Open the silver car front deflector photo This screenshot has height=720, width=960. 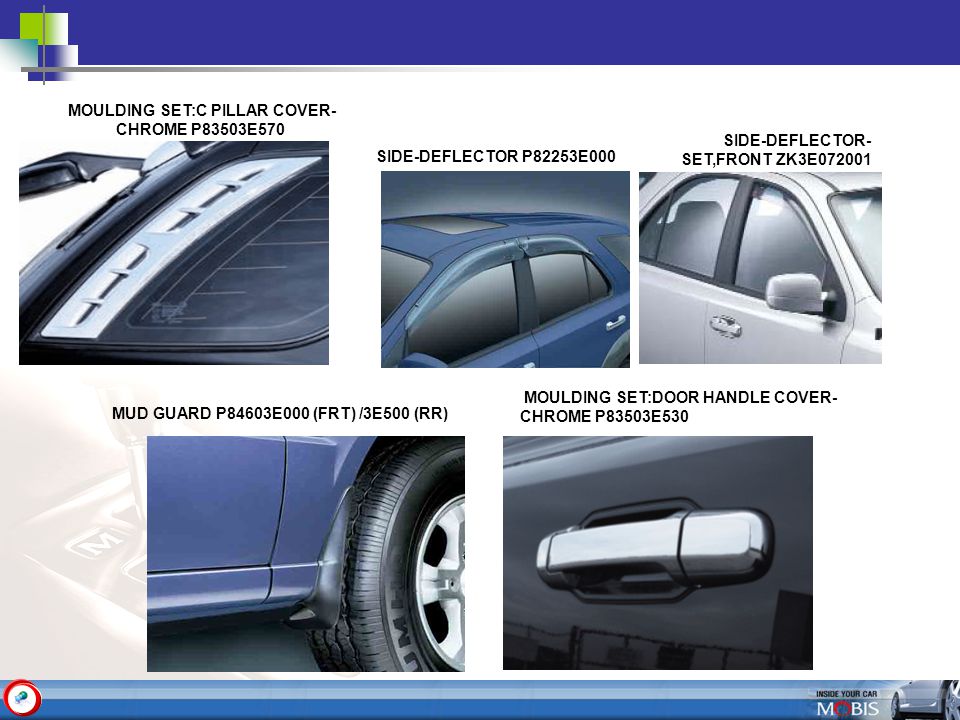(760, 268)
